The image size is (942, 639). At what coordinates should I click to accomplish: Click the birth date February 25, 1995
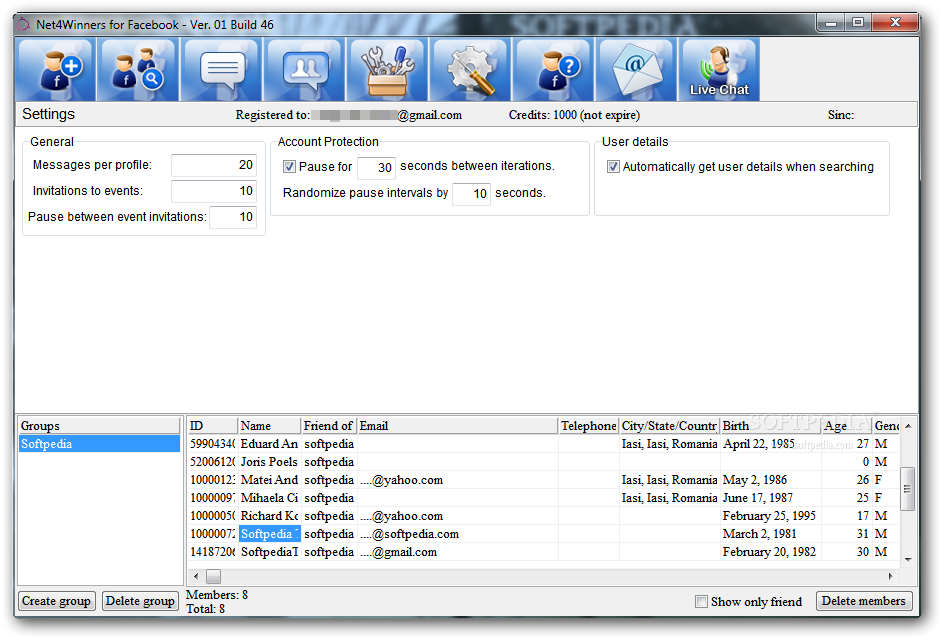click(769, 516)
